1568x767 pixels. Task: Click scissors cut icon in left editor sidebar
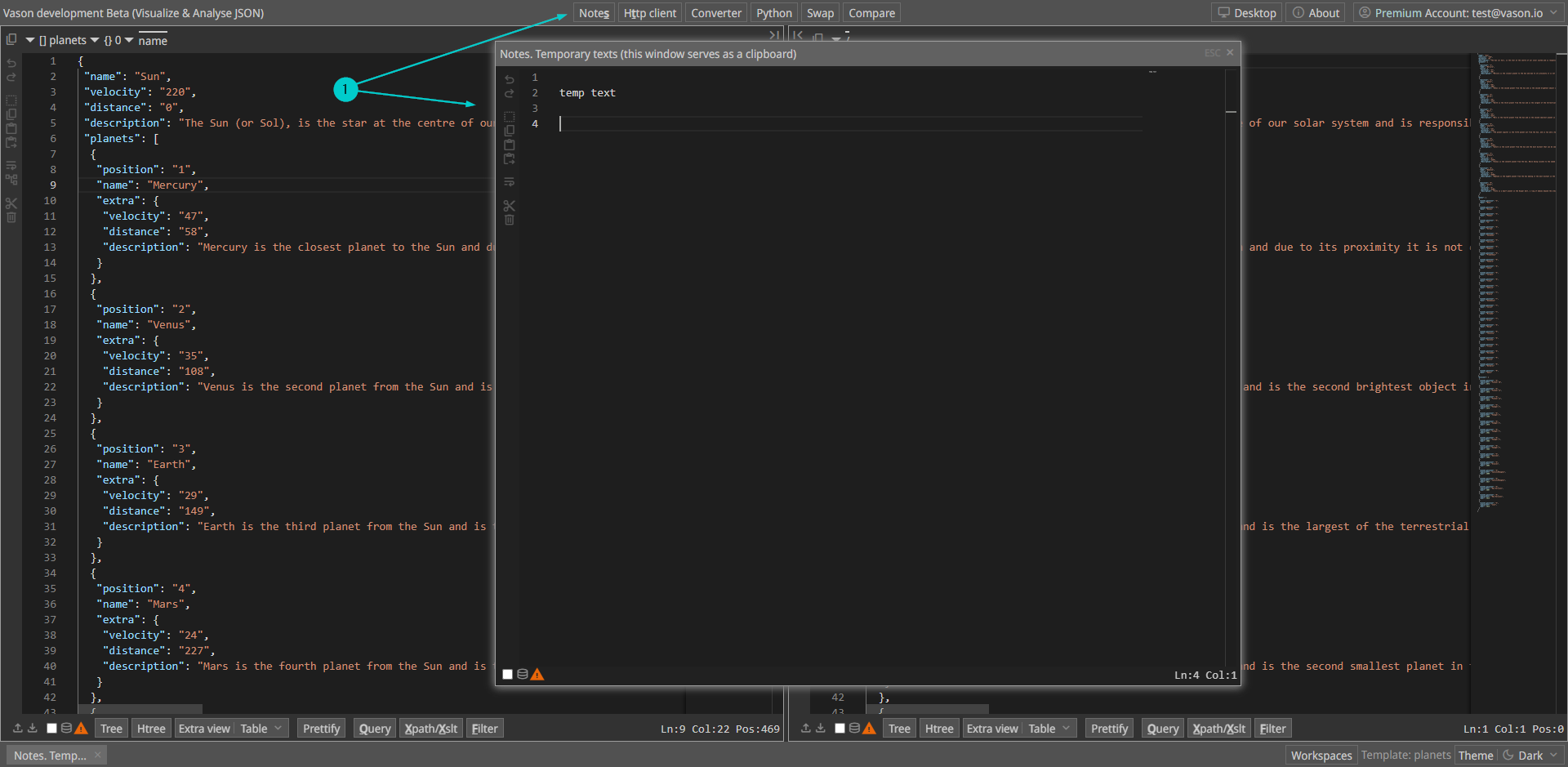[x=11, y=203]
